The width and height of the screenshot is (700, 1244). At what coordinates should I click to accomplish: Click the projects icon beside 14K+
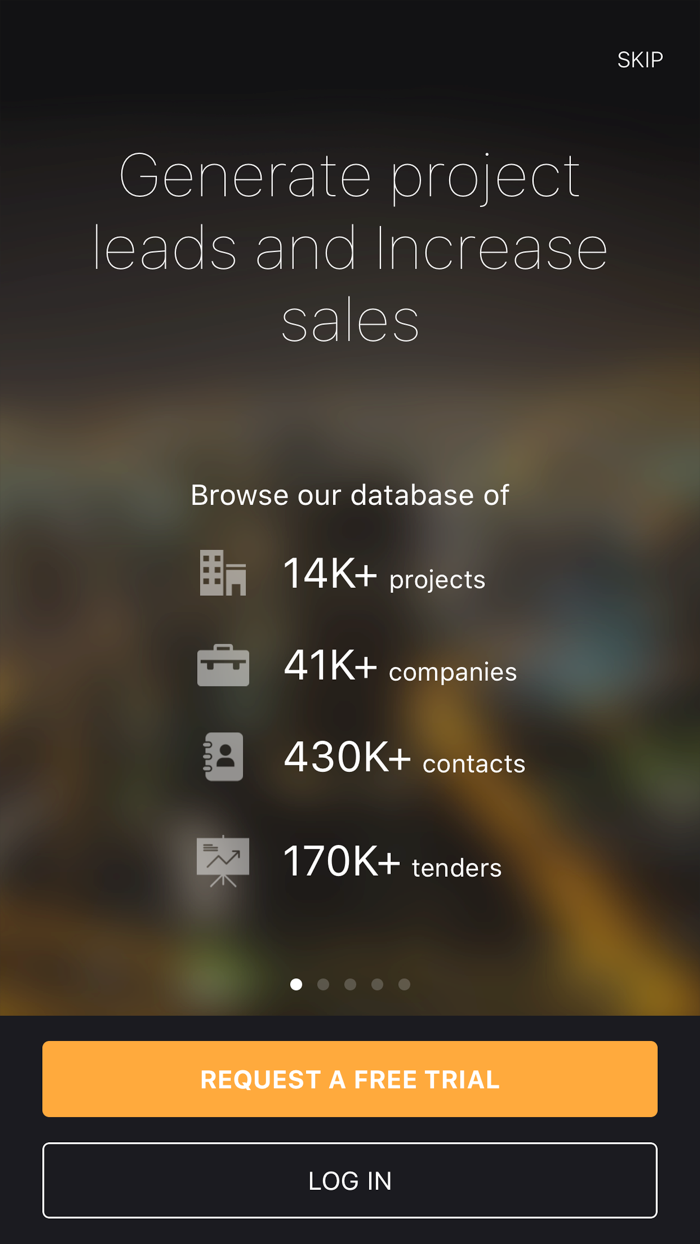220,573
